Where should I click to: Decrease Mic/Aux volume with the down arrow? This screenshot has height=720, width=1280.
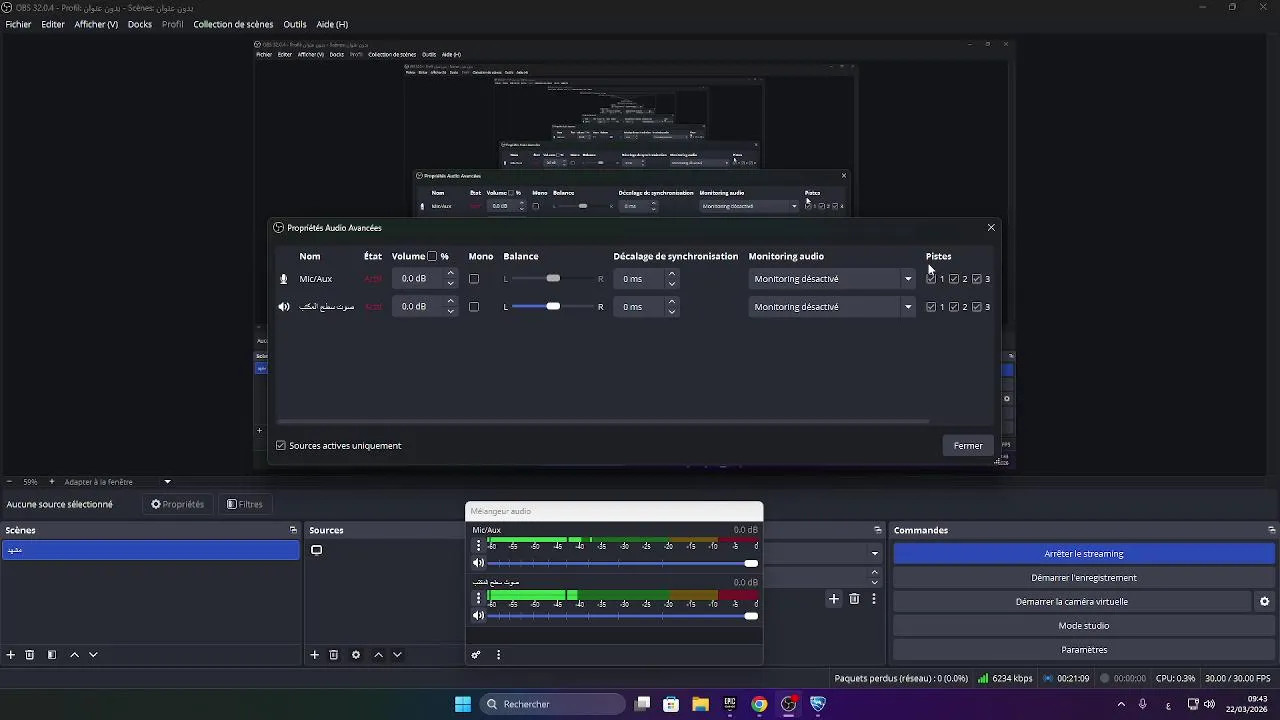450,284
